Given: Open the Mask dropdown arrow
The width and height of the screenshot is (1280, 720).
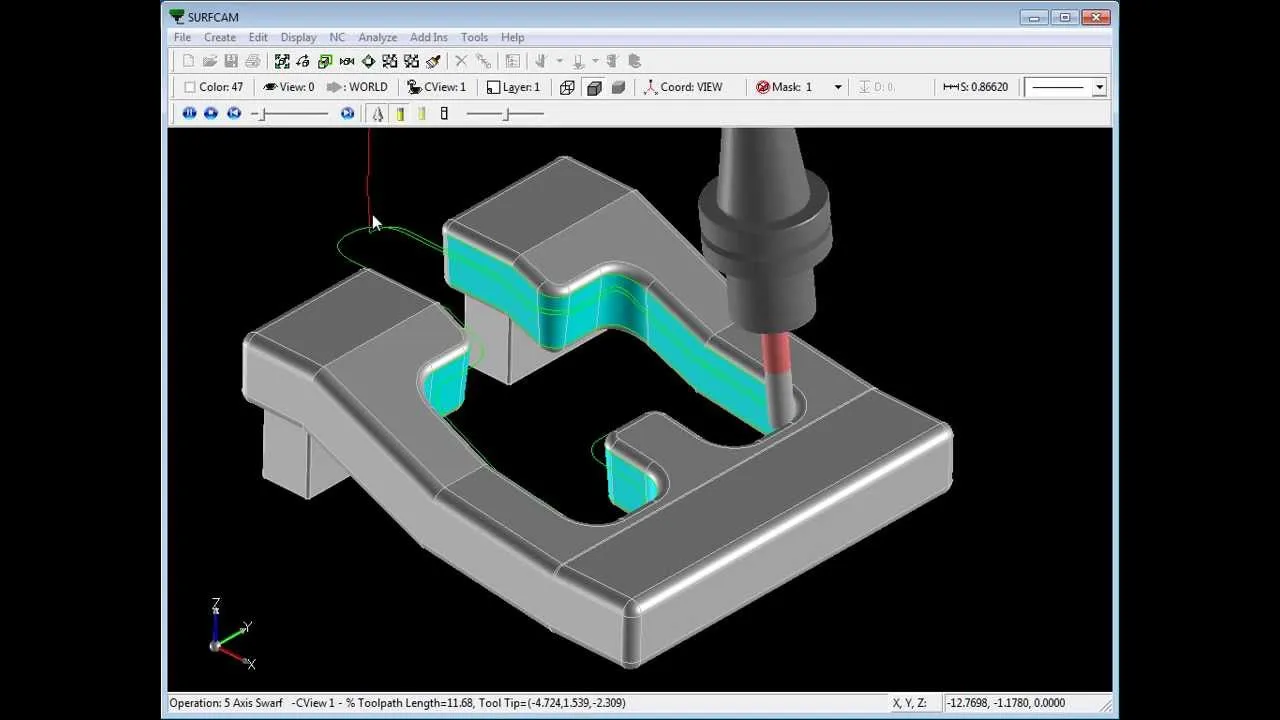Looking at the screenshot, I should pyautogui.click(x=838, y=87).
